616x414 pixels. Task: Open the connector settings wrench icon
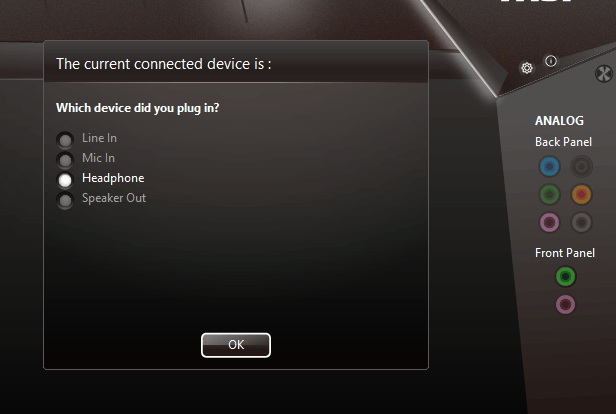[604, 73]
